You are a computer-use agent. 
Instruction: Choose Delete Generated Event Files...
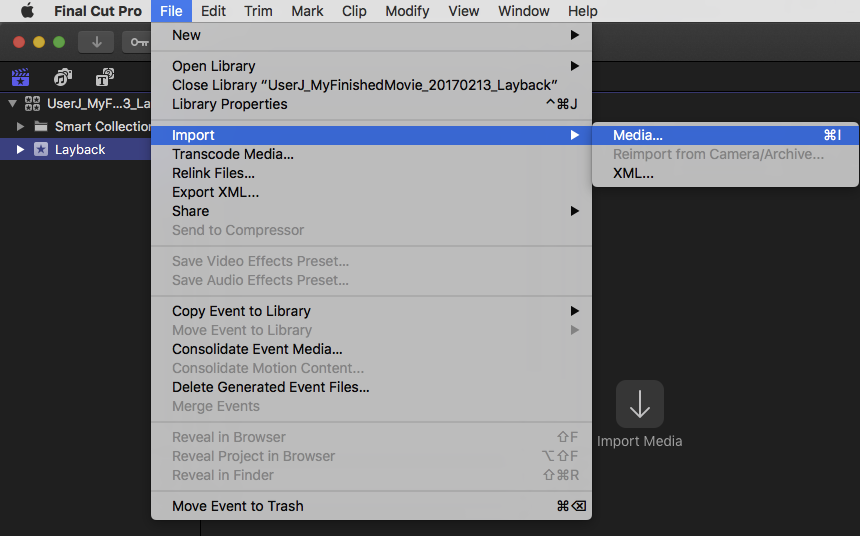point(371,387)
